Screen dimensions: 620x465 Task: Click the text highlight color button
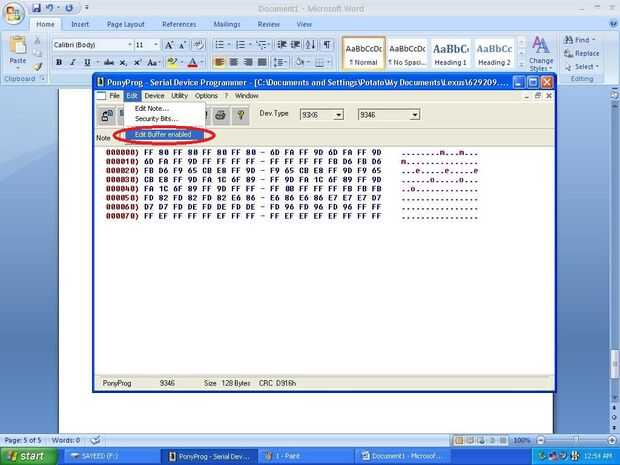coord(172,62)
